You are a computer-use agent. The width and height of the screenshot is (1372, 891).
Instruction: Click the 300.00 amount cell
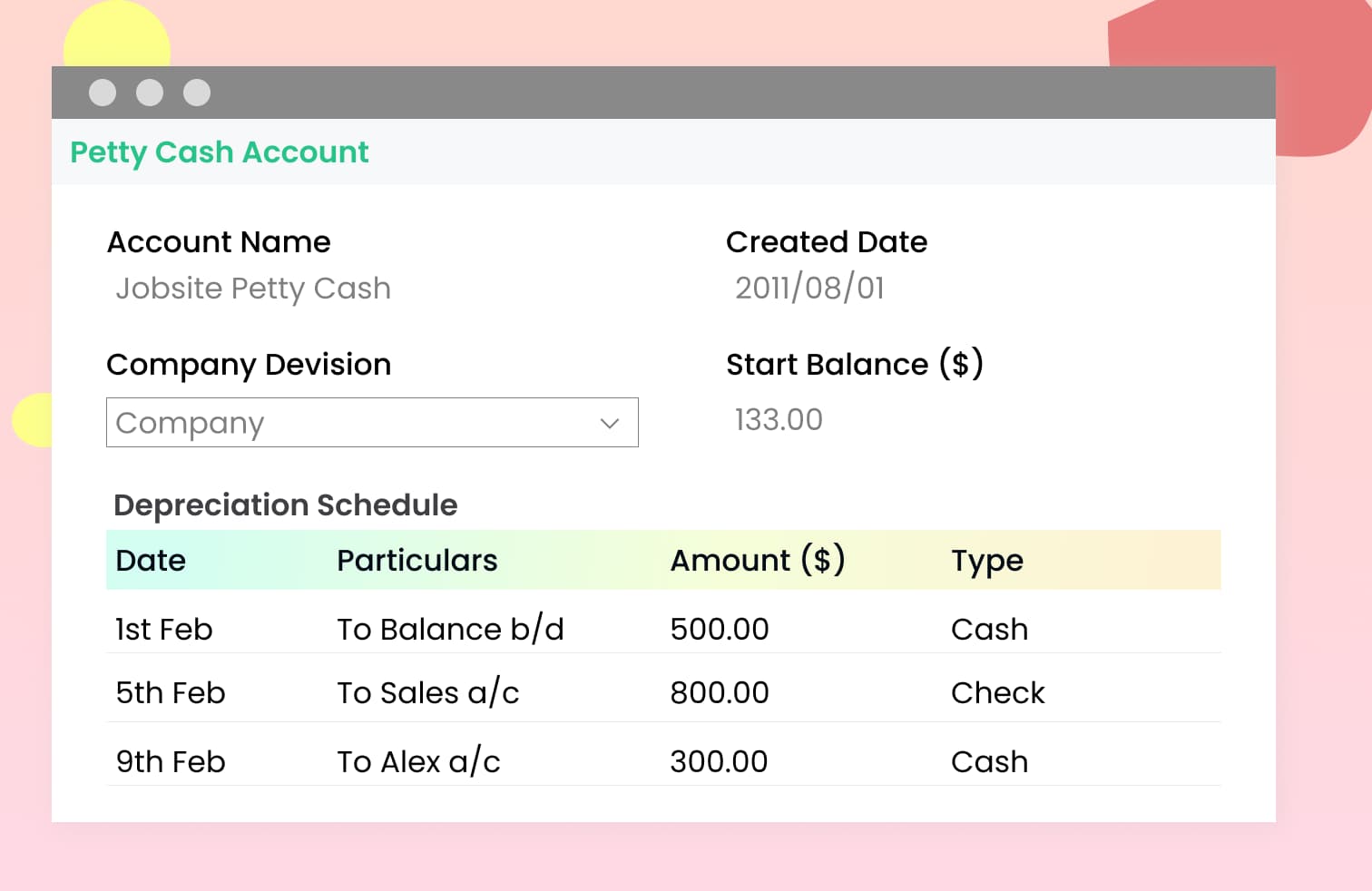719,762
